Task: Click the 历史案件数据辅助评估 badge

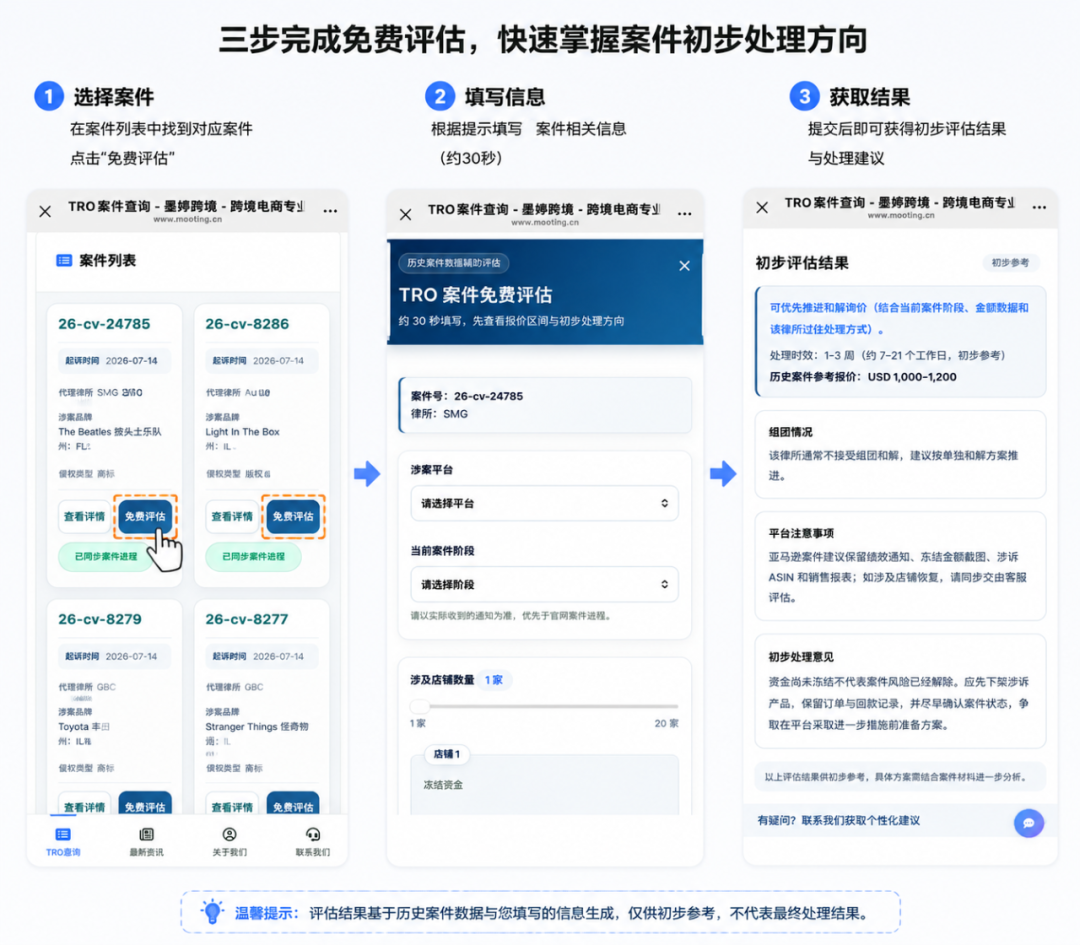Action: (453, 262)
